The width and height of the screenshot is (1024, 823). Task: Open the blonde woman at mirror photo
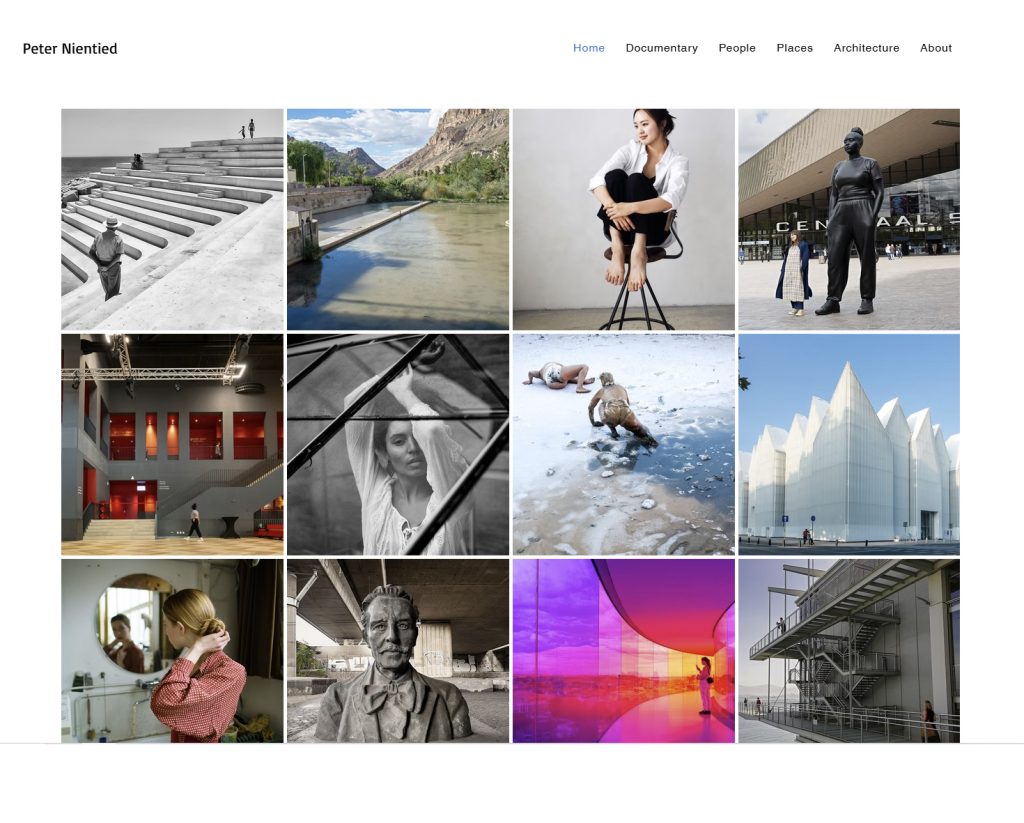(x=172, y=651)
